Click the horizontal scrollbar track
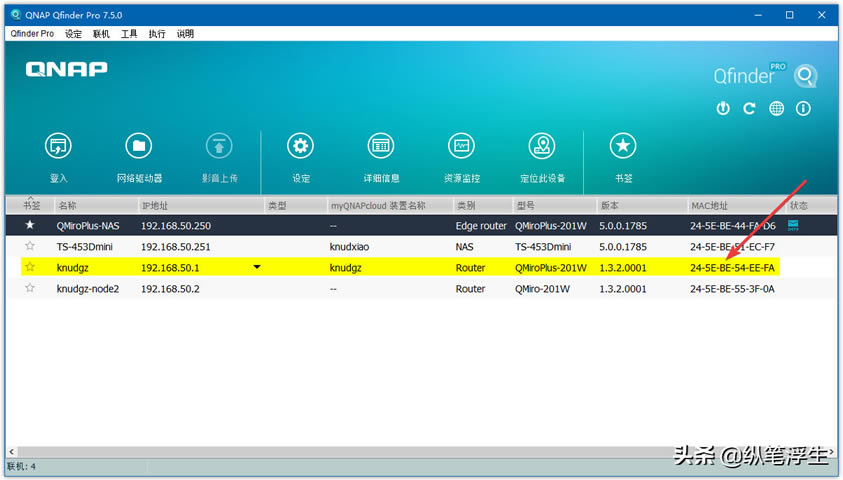843x480 pixels. [x=423, y=452]
